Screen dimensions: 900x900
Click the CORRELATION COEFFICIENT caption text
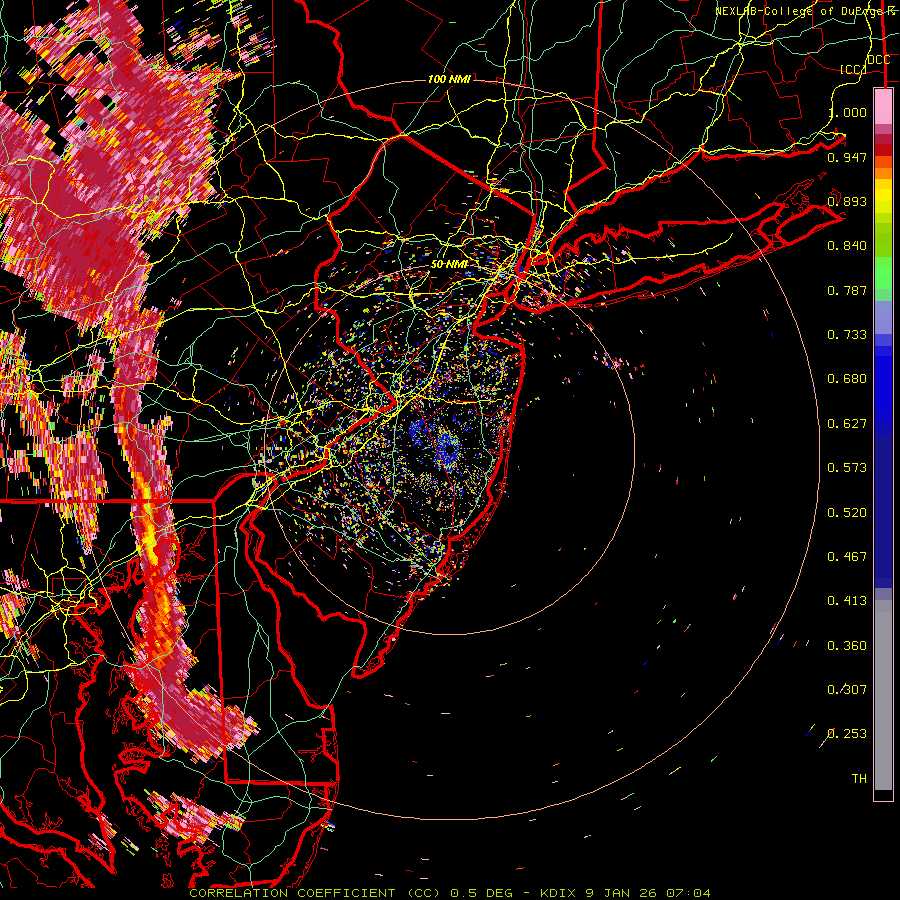[292, 893]
